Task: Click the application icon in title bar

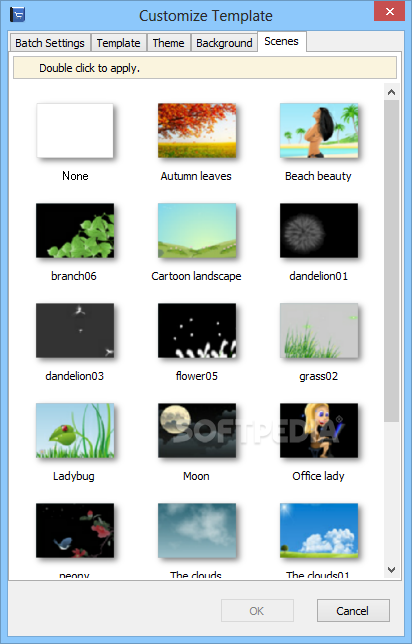Action: (17, 15)
